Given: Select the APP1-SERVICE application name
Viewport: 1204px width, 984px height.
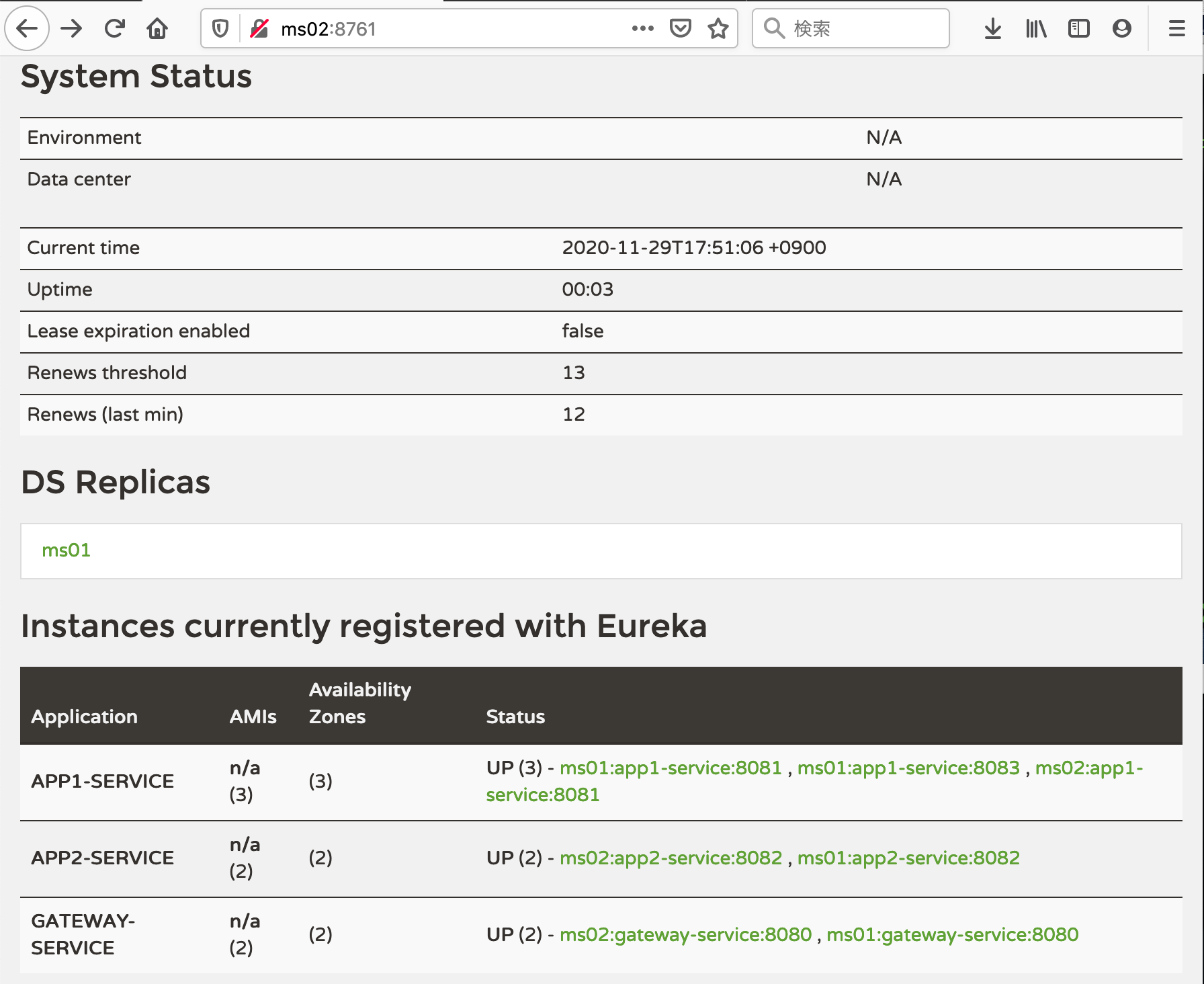Looking at the screenshot, I should tap(103, 781).
